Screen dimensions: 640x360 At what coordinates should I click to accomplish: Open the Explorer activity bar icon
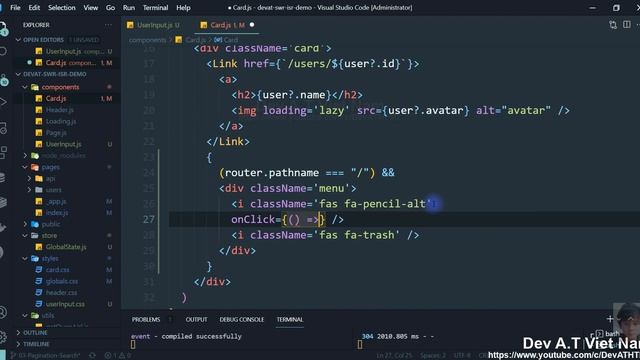(3, 29)
